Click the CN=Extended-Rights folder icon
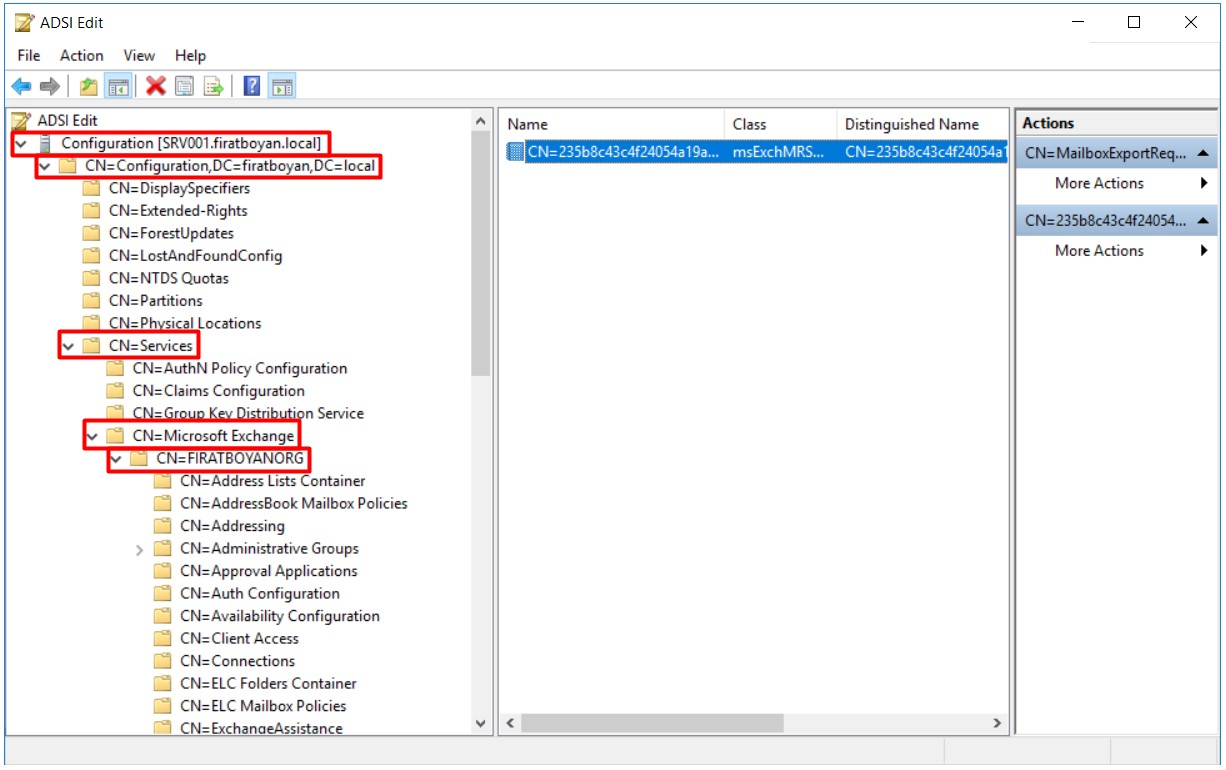This screenshot has height=770, width=1226. tap(92, 211)
